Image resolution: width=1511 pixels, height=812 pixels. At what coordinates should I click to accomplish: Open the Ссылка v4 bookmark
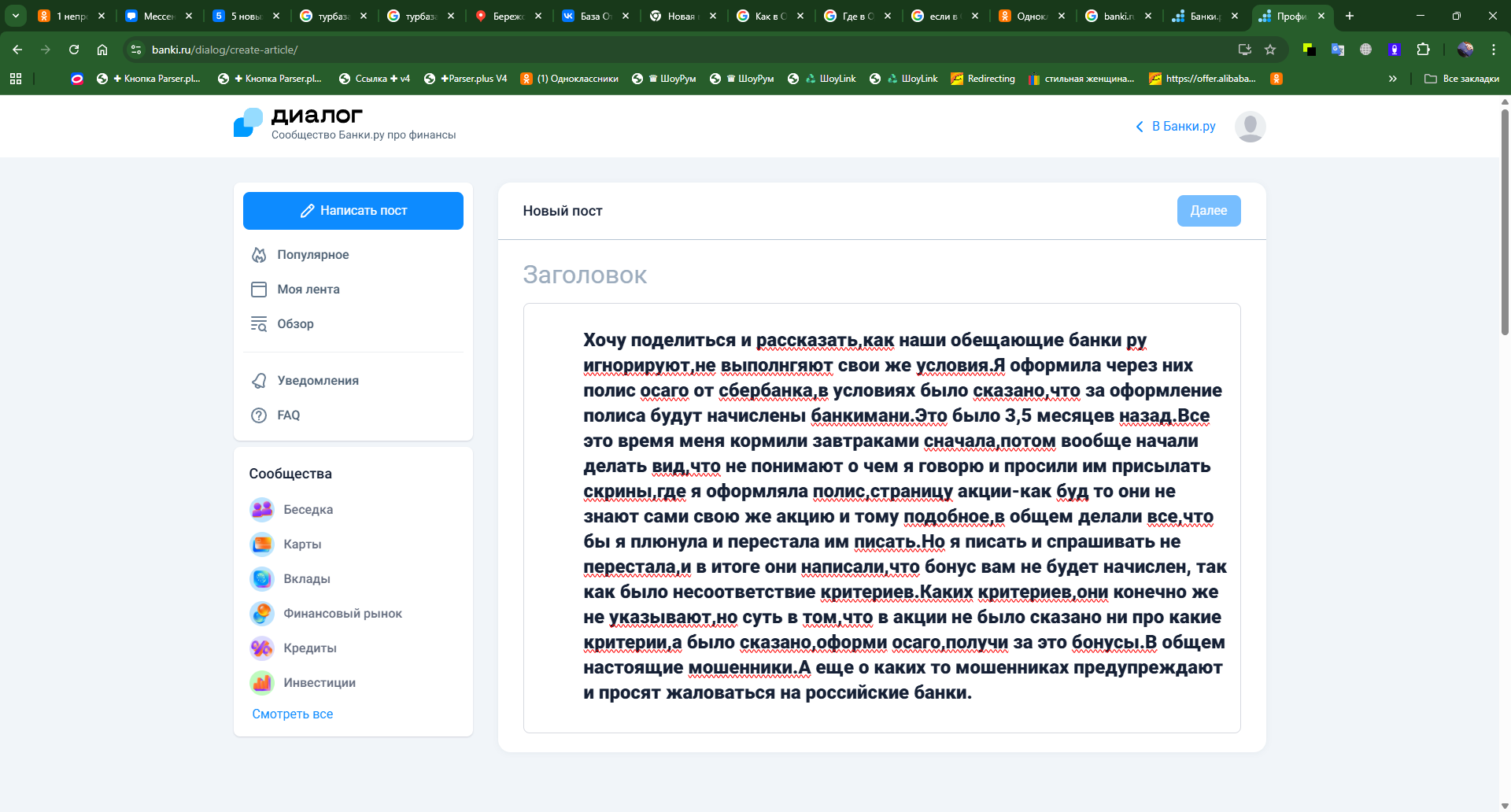coord(374,79)
